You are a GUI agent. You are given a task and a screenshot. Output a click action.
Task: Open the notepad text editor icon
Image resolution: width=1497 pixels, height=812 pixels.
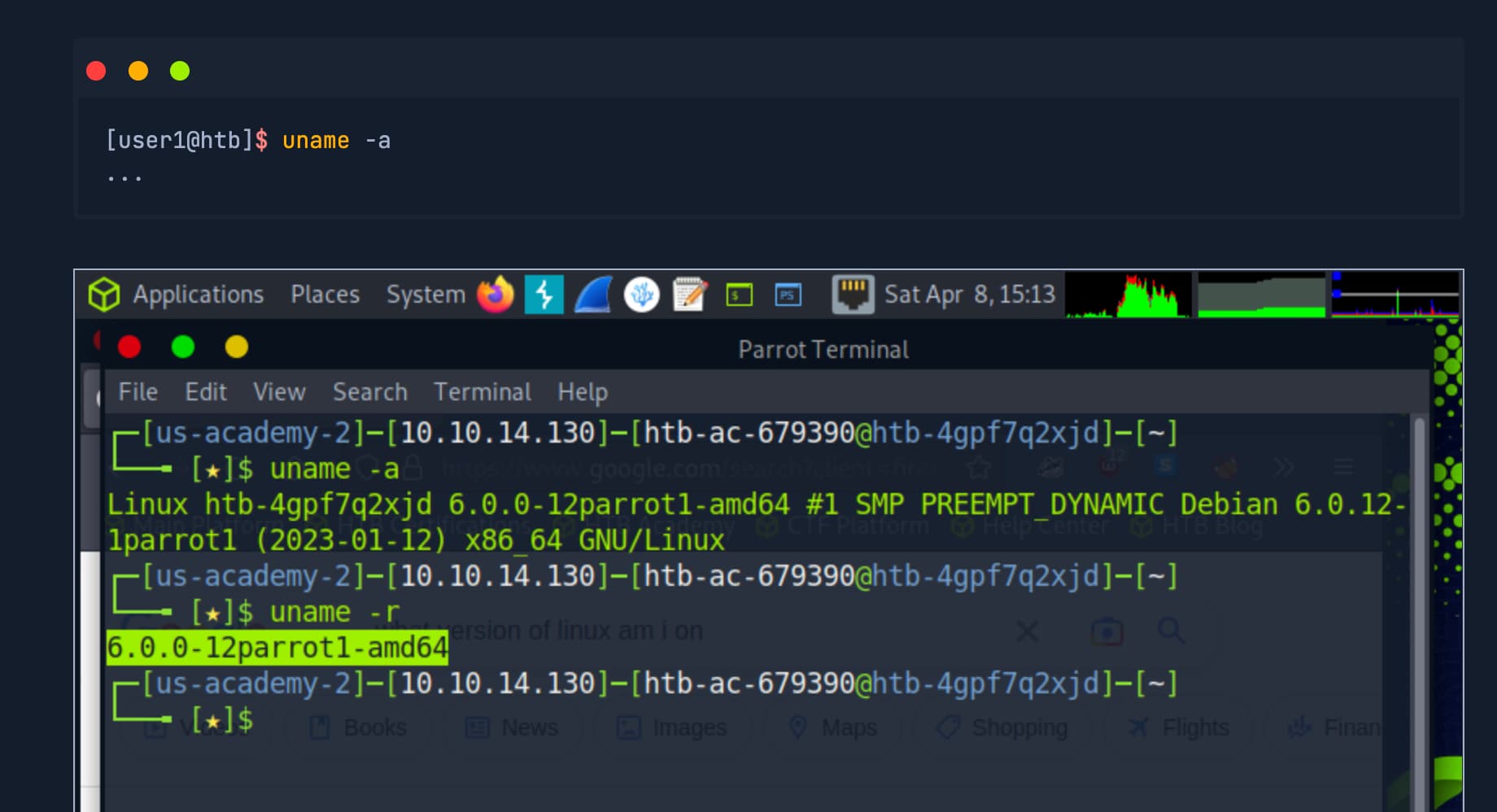(x=690, y=295)
